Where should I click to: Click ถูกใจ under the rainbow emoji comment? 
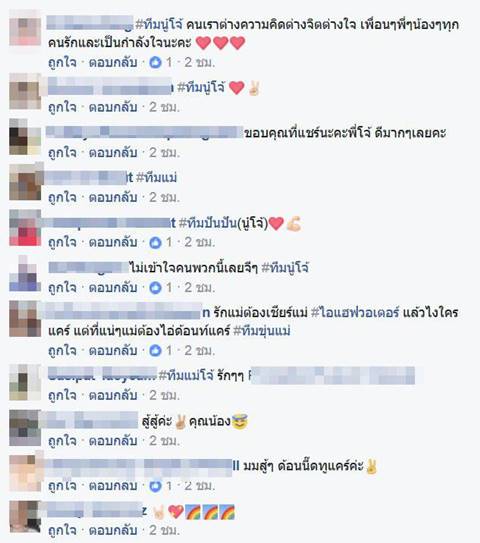click(x=62, y=531)
